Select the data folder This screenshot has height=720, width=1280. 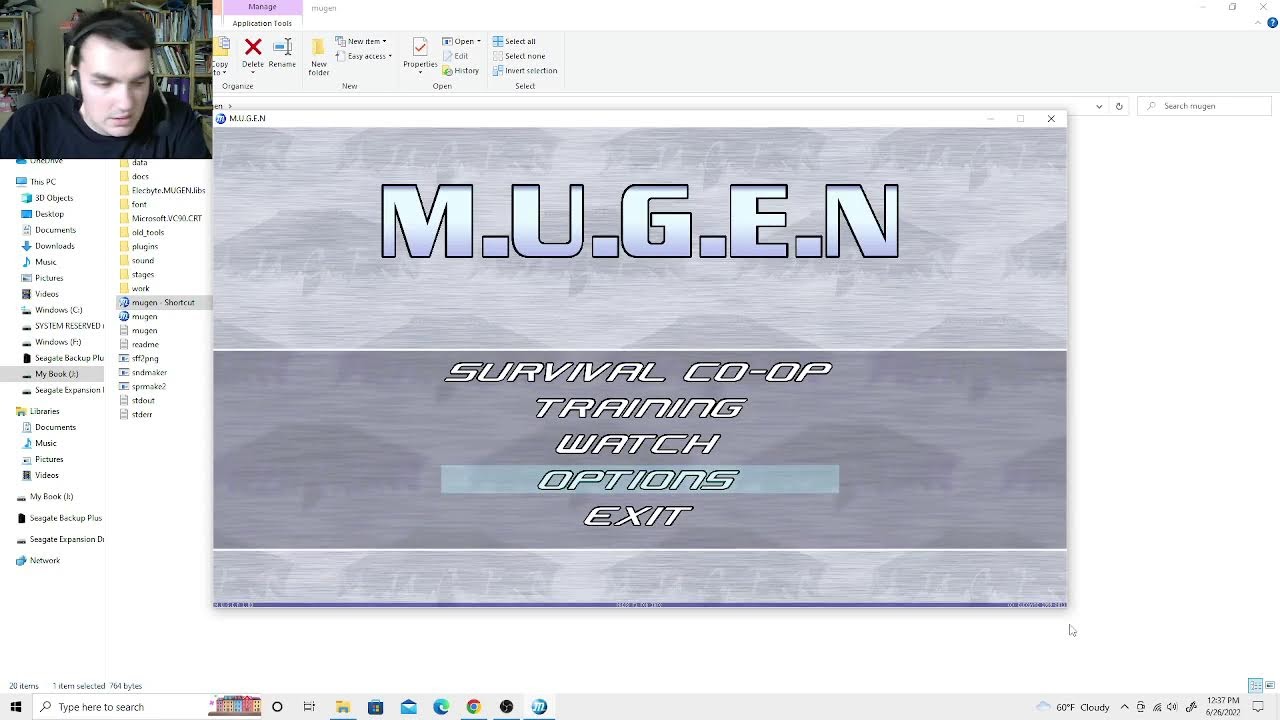(133, 162)
